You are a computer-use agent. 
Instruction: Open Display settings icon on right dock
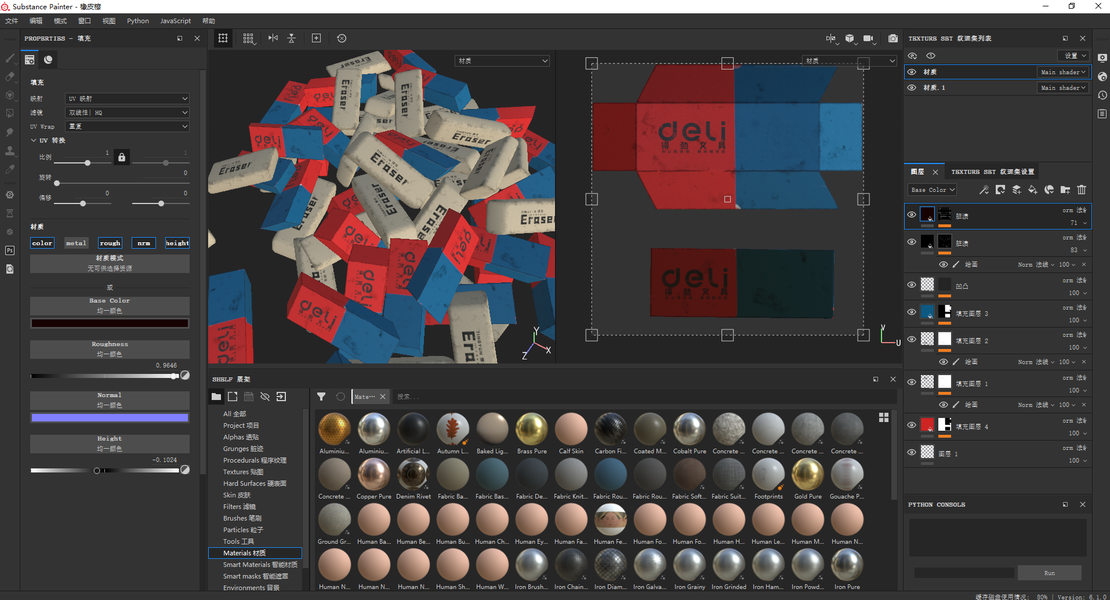[x=1102, y=58]
